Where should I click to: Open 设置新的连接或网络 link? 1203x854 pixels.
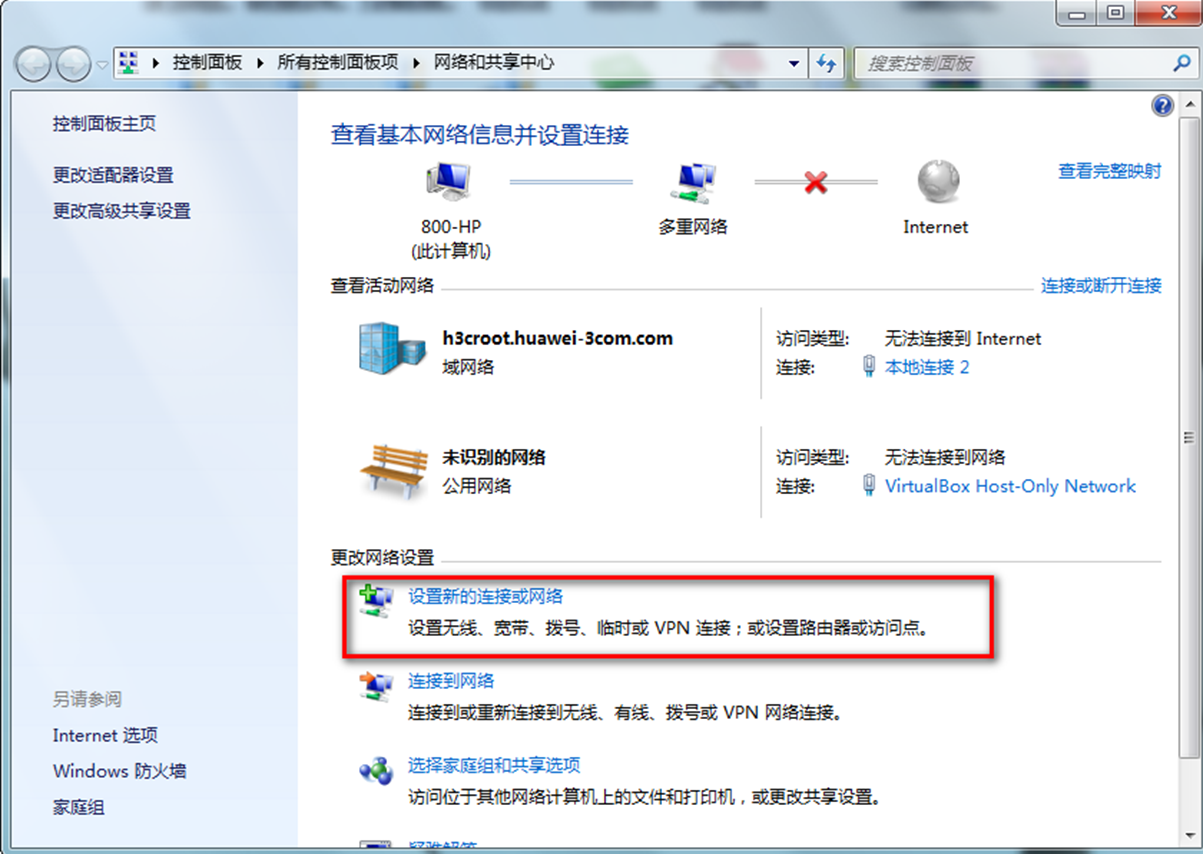pos(486,596)
